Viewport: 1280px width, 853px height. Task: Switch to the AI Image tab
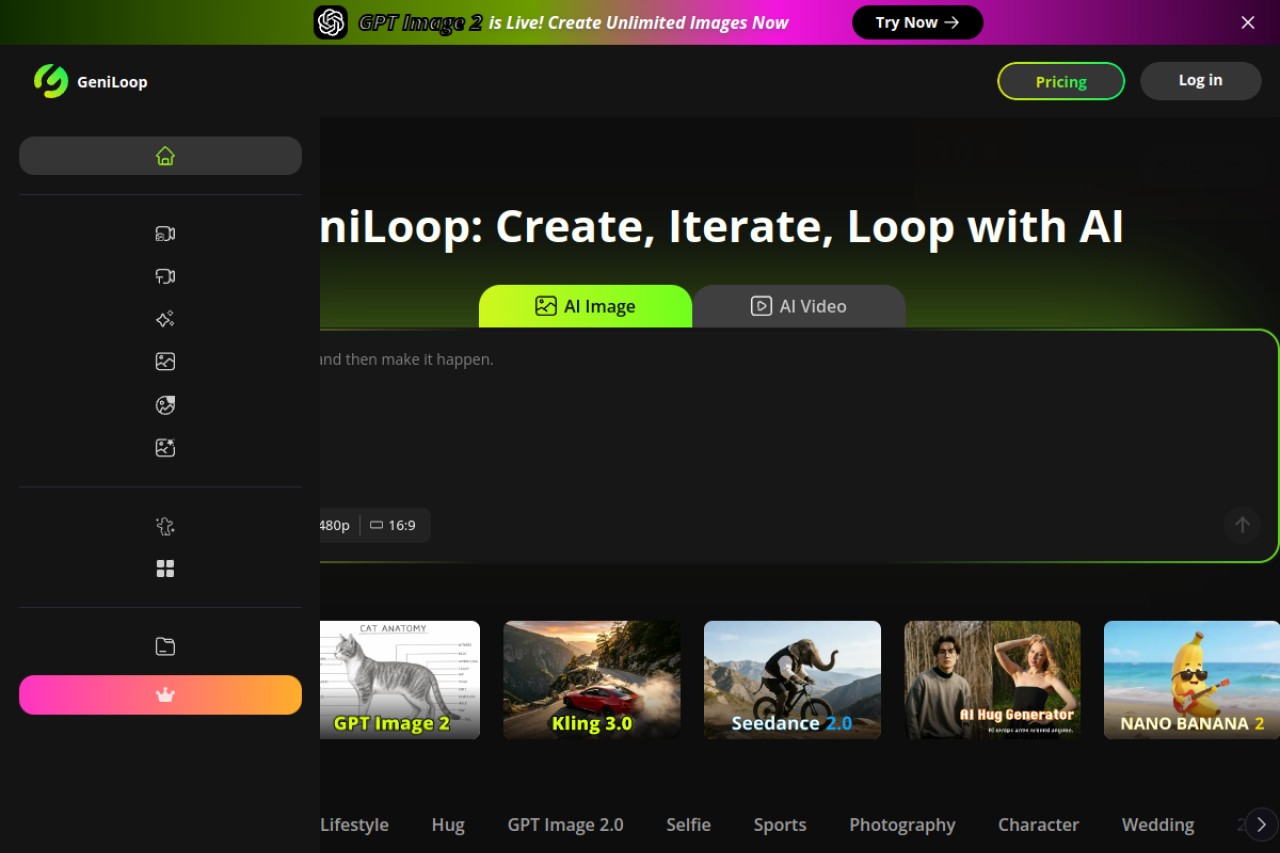coord(585,306)
